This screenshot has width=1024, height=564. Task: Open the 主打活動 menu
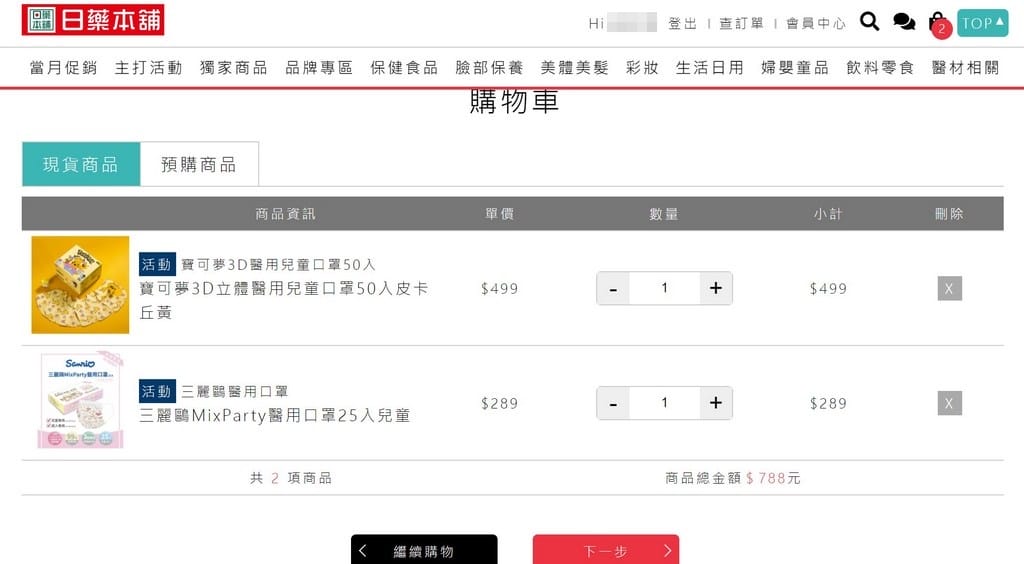click(148, 67)
